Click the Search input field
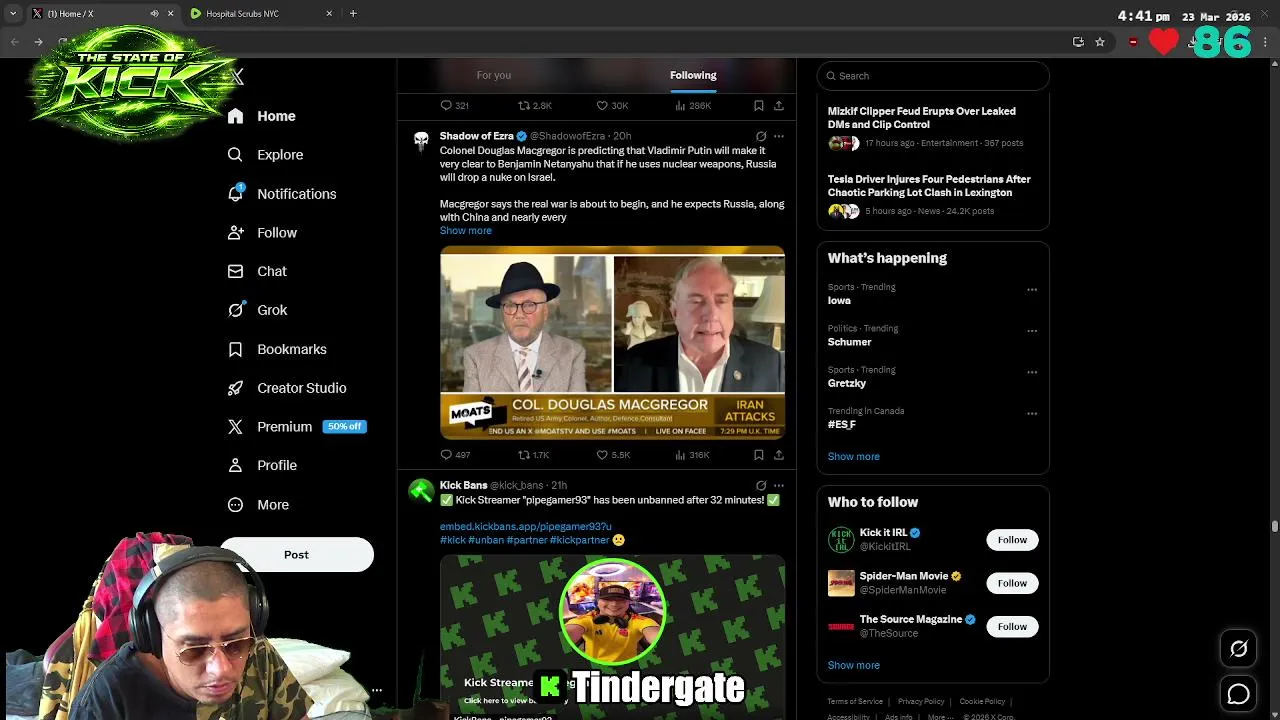1280x720 pixels. (x=933, y=76)
